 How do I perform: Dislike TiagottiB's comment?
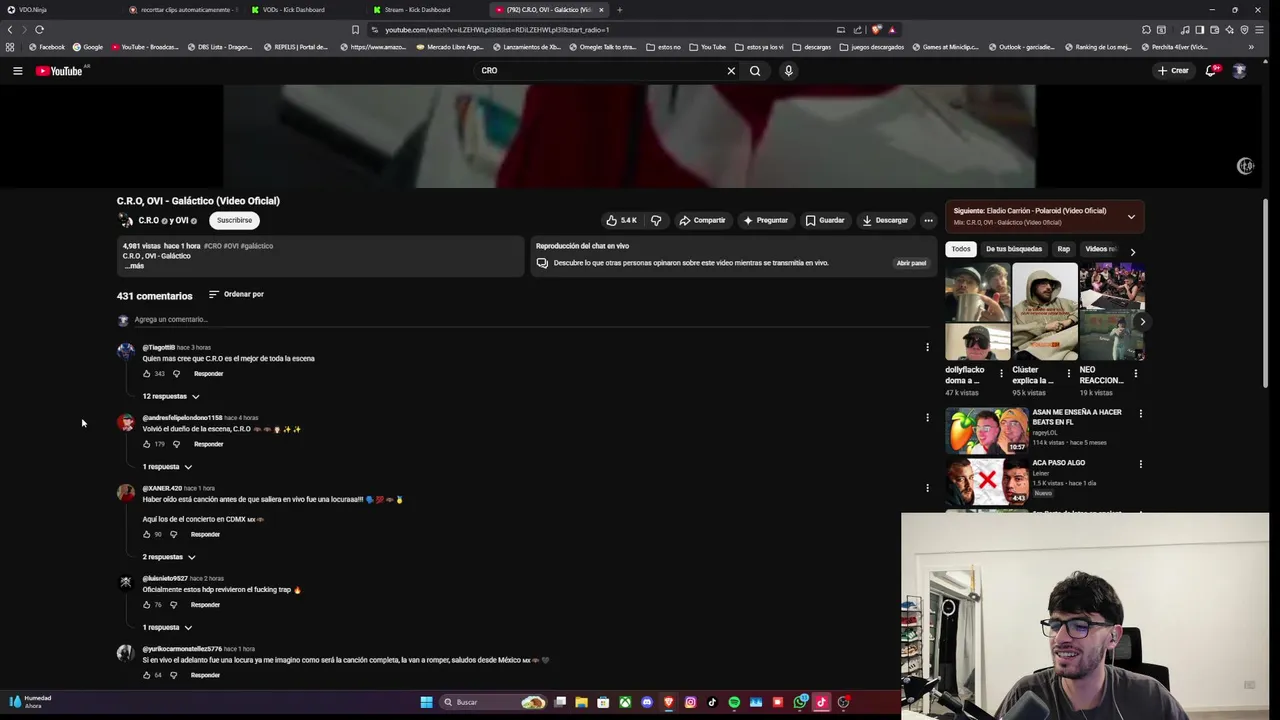176,374
